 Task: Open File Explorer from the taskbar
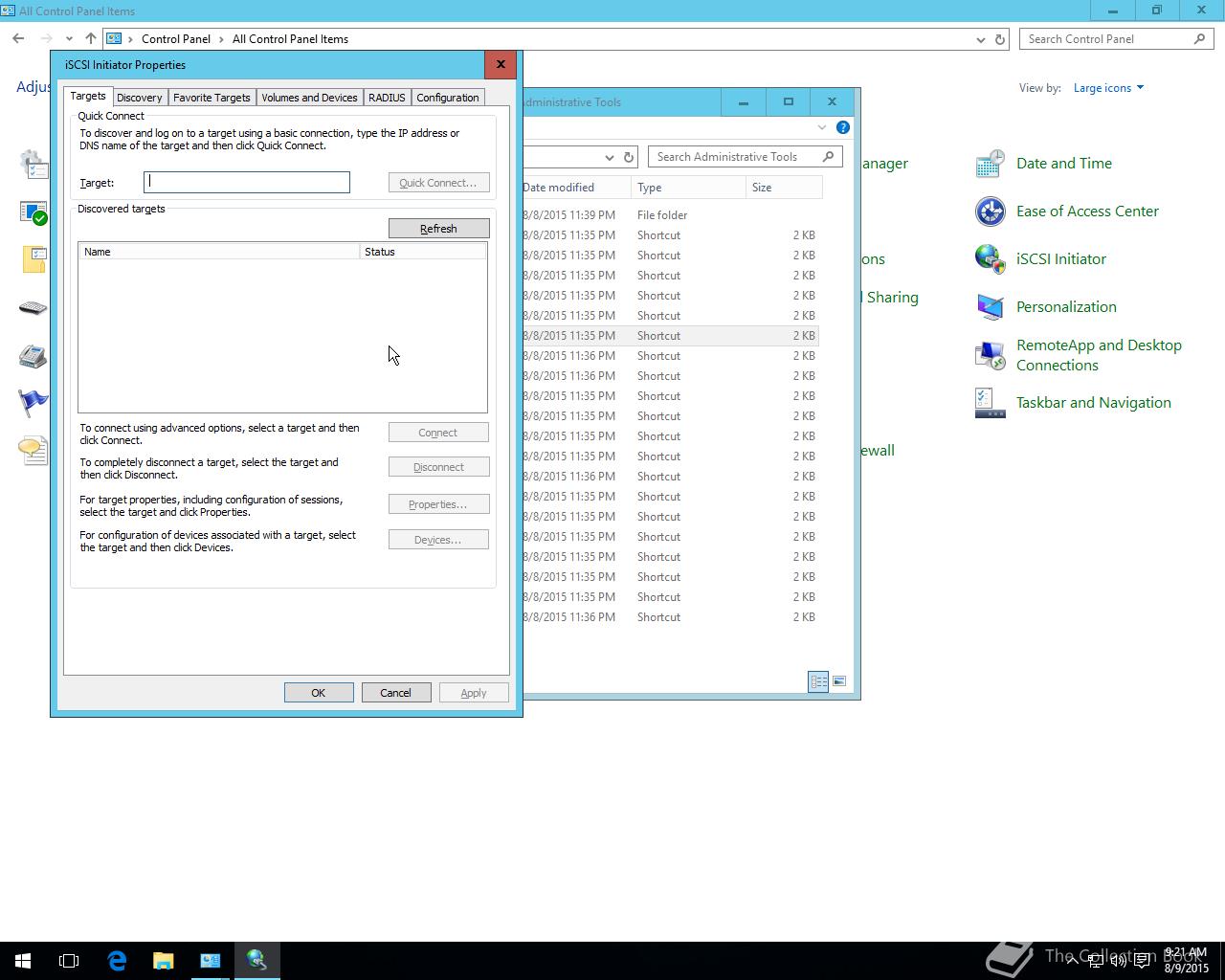click(x=163, y=961)
